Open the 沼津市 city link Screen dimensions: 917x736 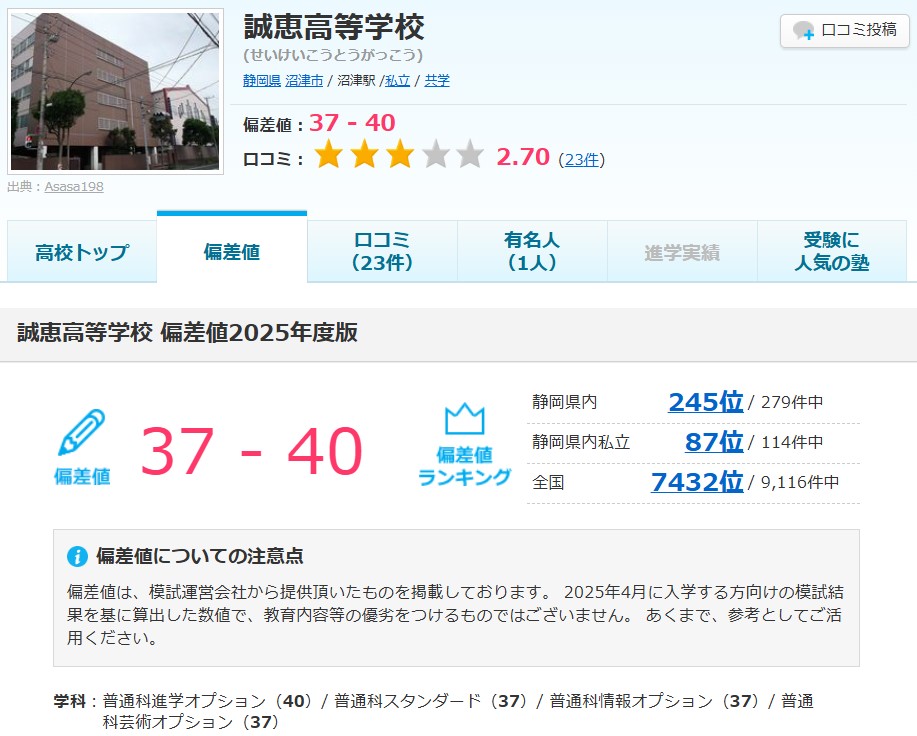pyautogui.click(x=304, y=81)
